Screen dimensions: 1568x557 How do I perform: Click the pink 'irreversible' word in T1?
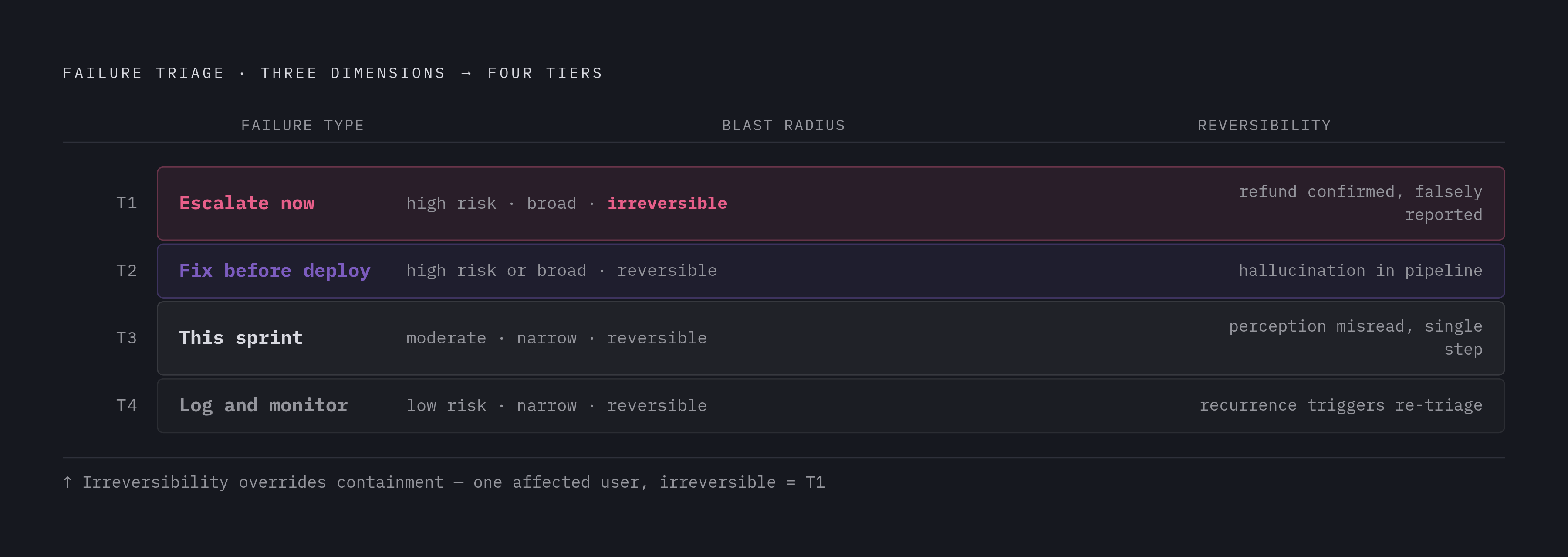[x=667, y=204]
